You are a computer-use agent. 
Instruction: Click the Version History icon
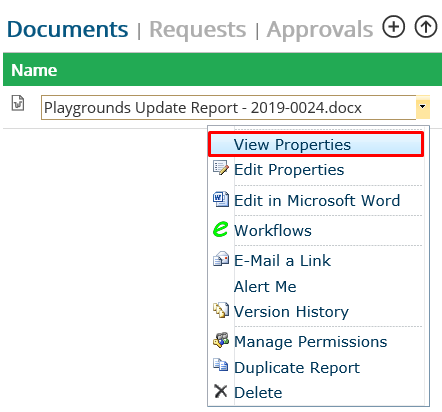click(221, 310)
